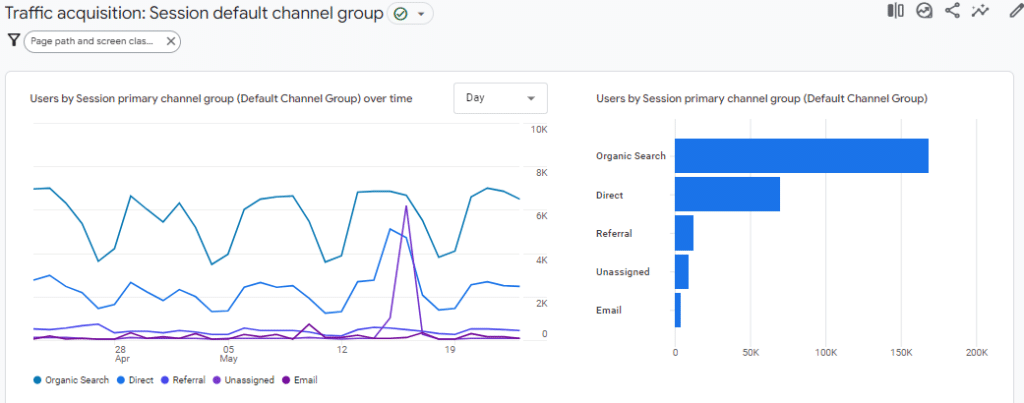
Task: Toggle the Email legend entry
Action: point(298,380)
